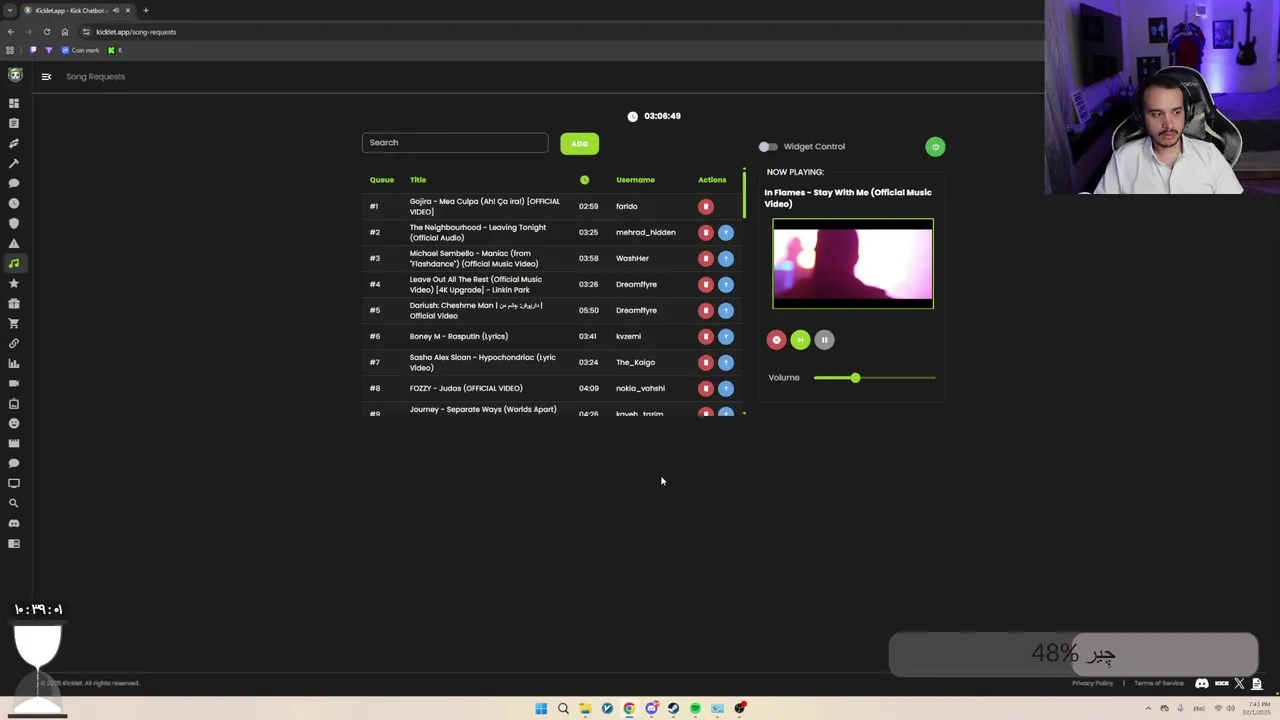Viewport: 1280px width, 720px height.
Task: Collapse the sidebar hamburger menu
Action: (46, 76)
